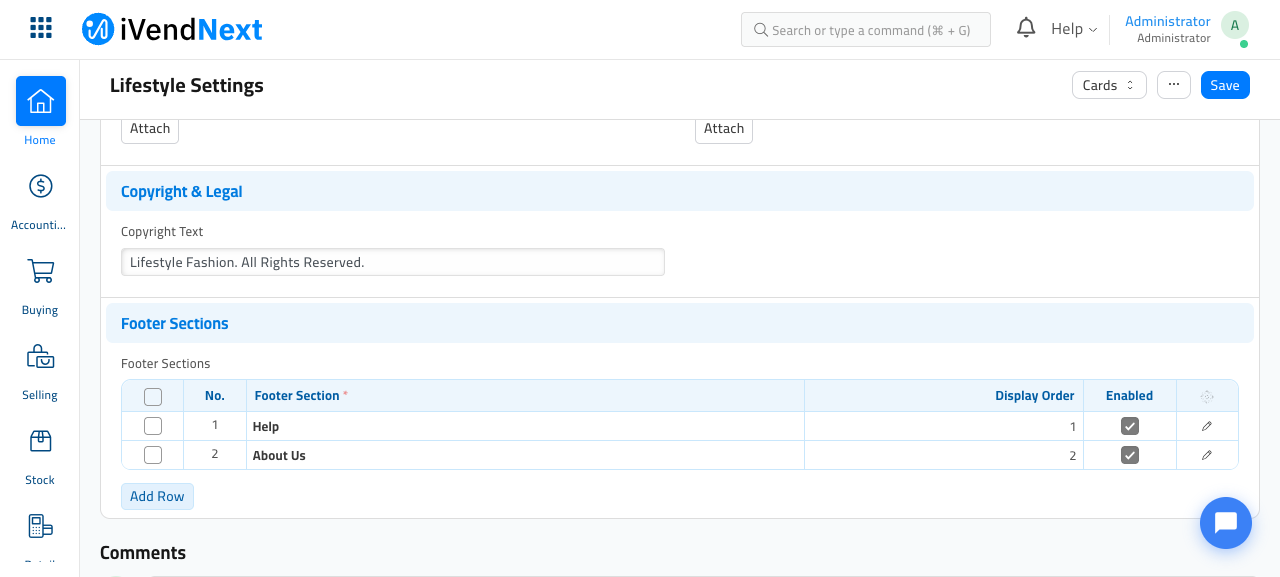
Task: Select all footer section rows checkbox
Action: click(153, 397)
